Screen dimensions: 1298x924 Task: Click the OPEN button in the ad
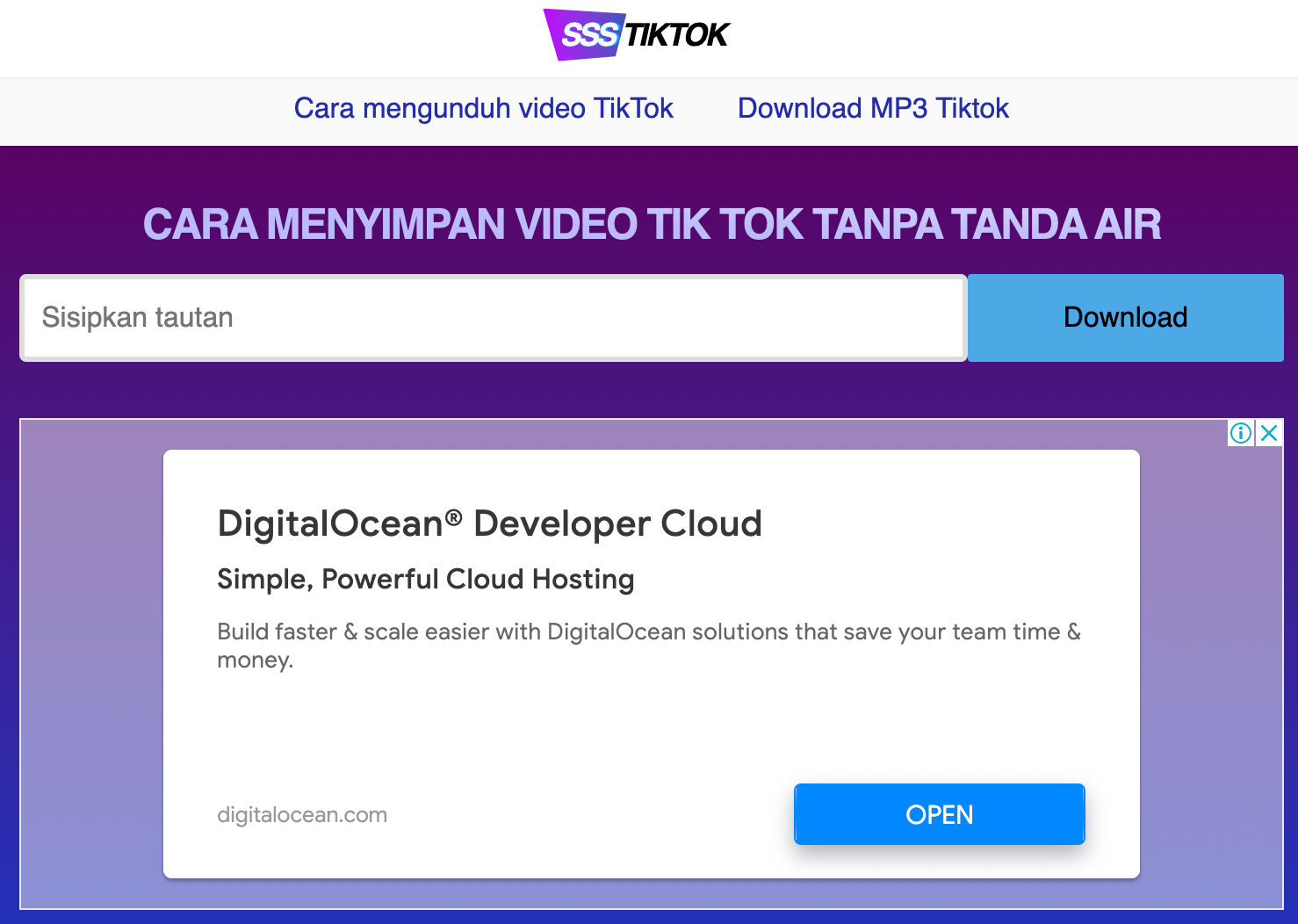(x=940, y=814)
